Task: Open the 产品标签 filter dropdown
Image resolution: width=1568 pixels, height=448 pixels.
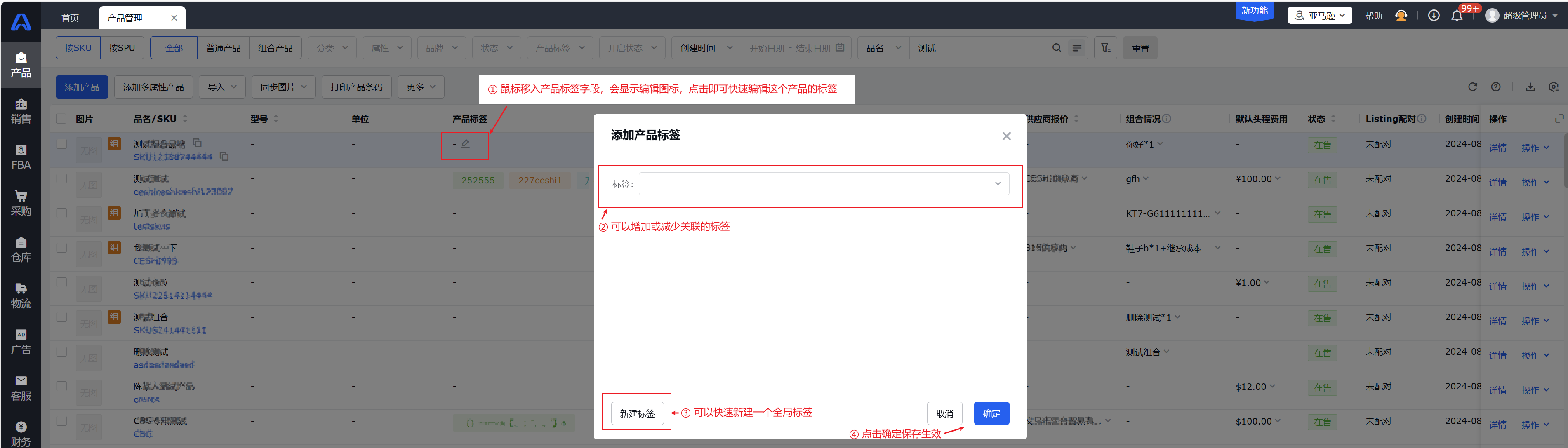Action: coord(560,48)
